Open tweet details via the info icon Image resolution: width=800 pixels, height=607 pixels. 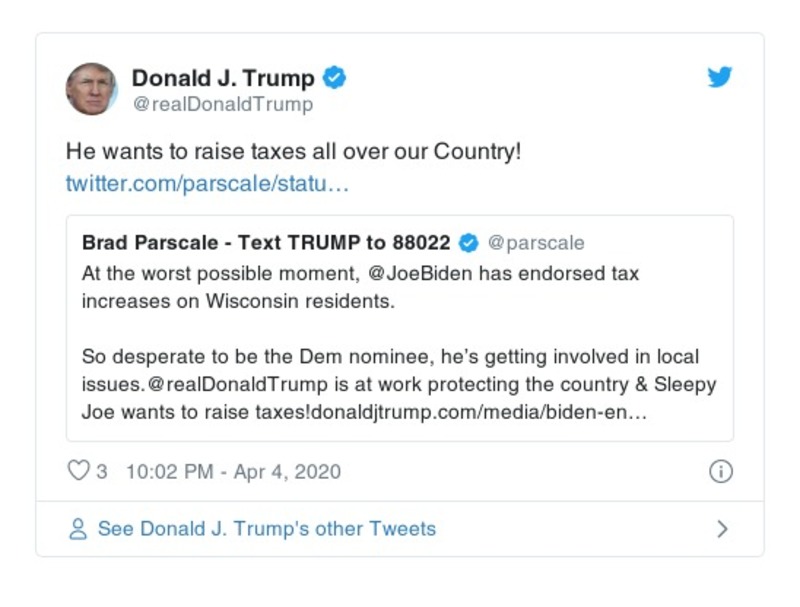click(722, 471)
